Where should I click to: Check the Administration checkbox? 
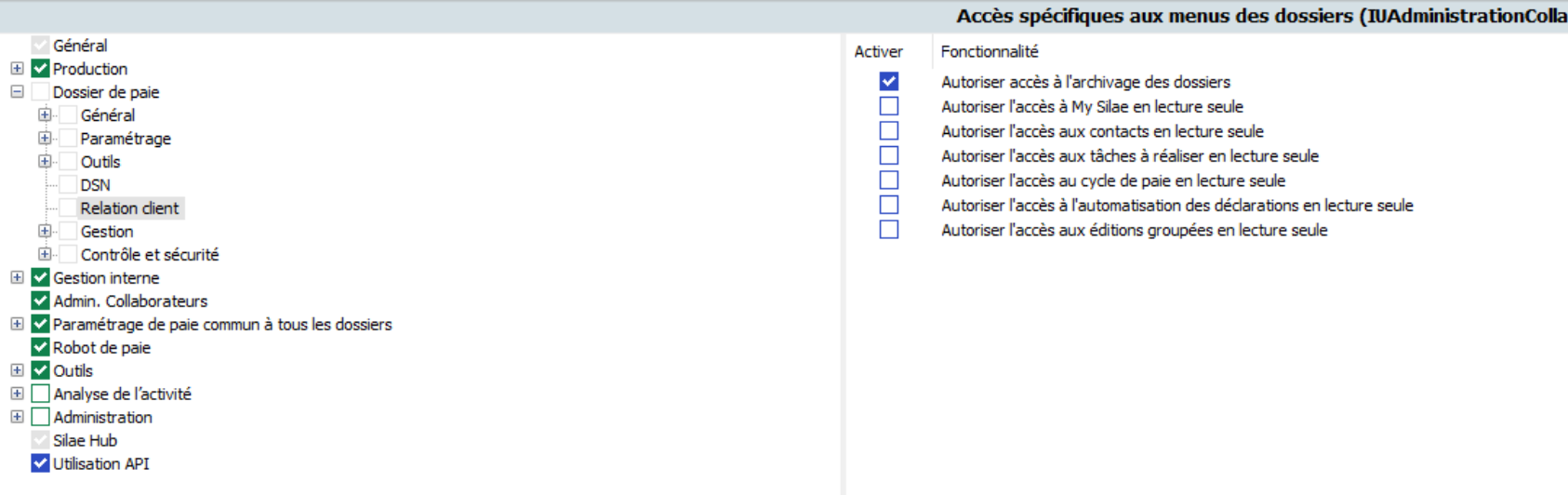point(40,417)
